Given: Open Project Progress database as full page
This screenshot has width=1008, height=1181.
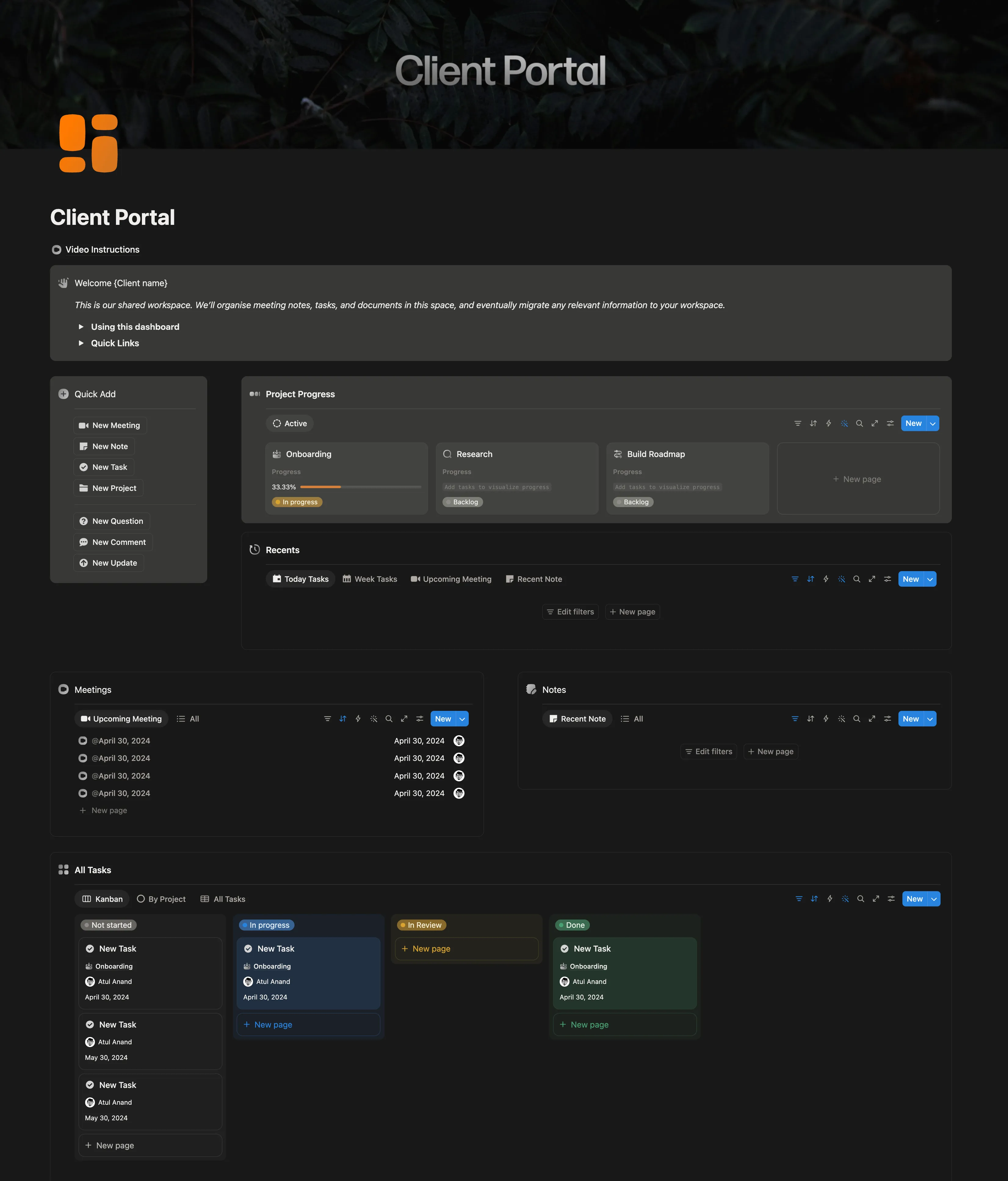Looking at the screenshot, I should [875, 423].
